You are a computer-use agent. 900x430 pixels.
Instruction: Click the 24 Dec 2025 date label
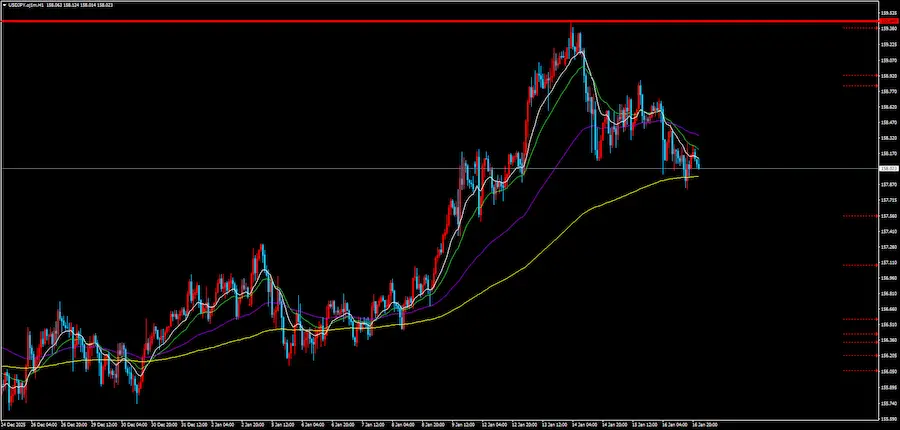click(15, 424)
